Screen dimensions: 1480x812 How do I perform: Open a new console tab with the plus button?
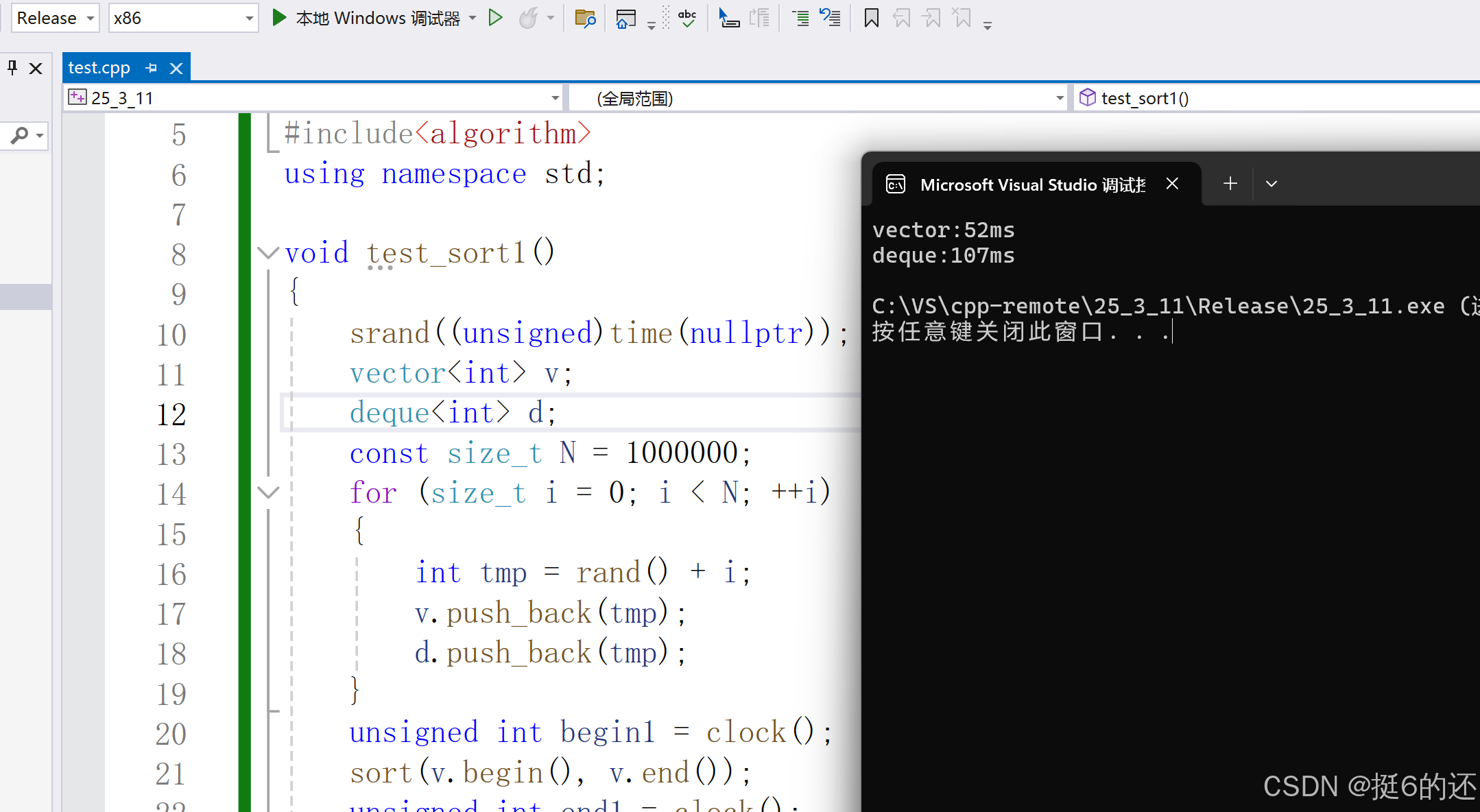[x=1230, y=183]
